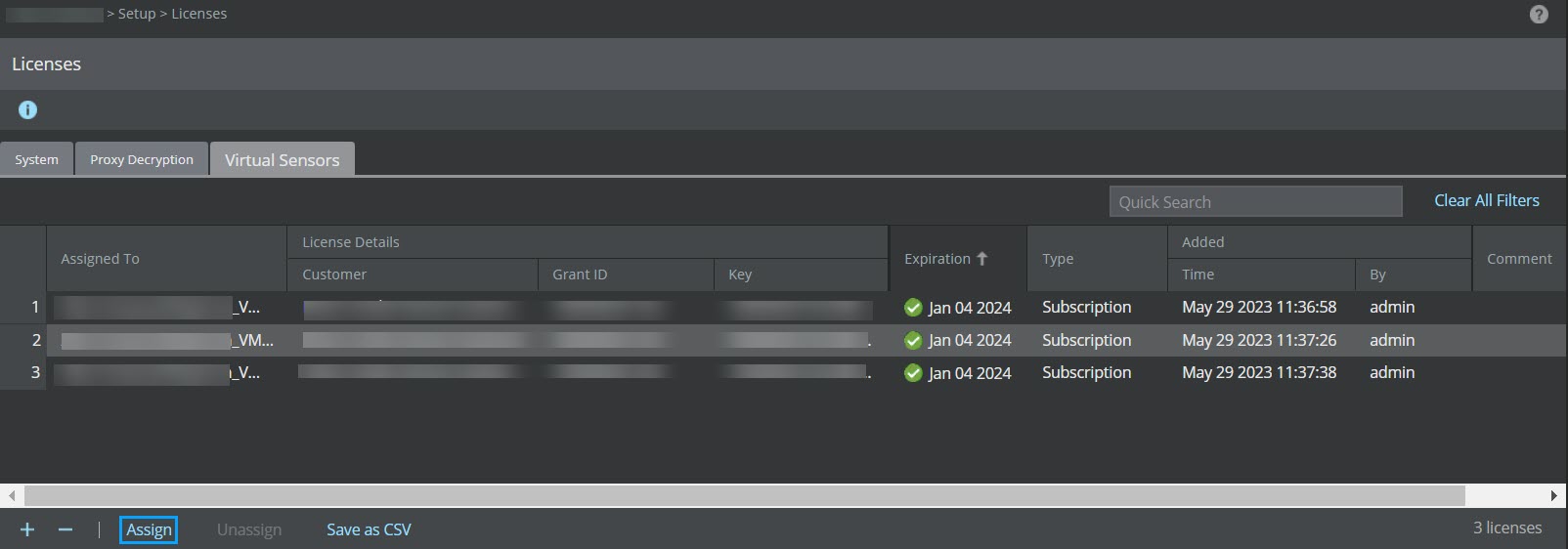1568x549 pixels.
Task: Click time May 29 2023 11:37:26
Action: click(x=1259, y=340)
